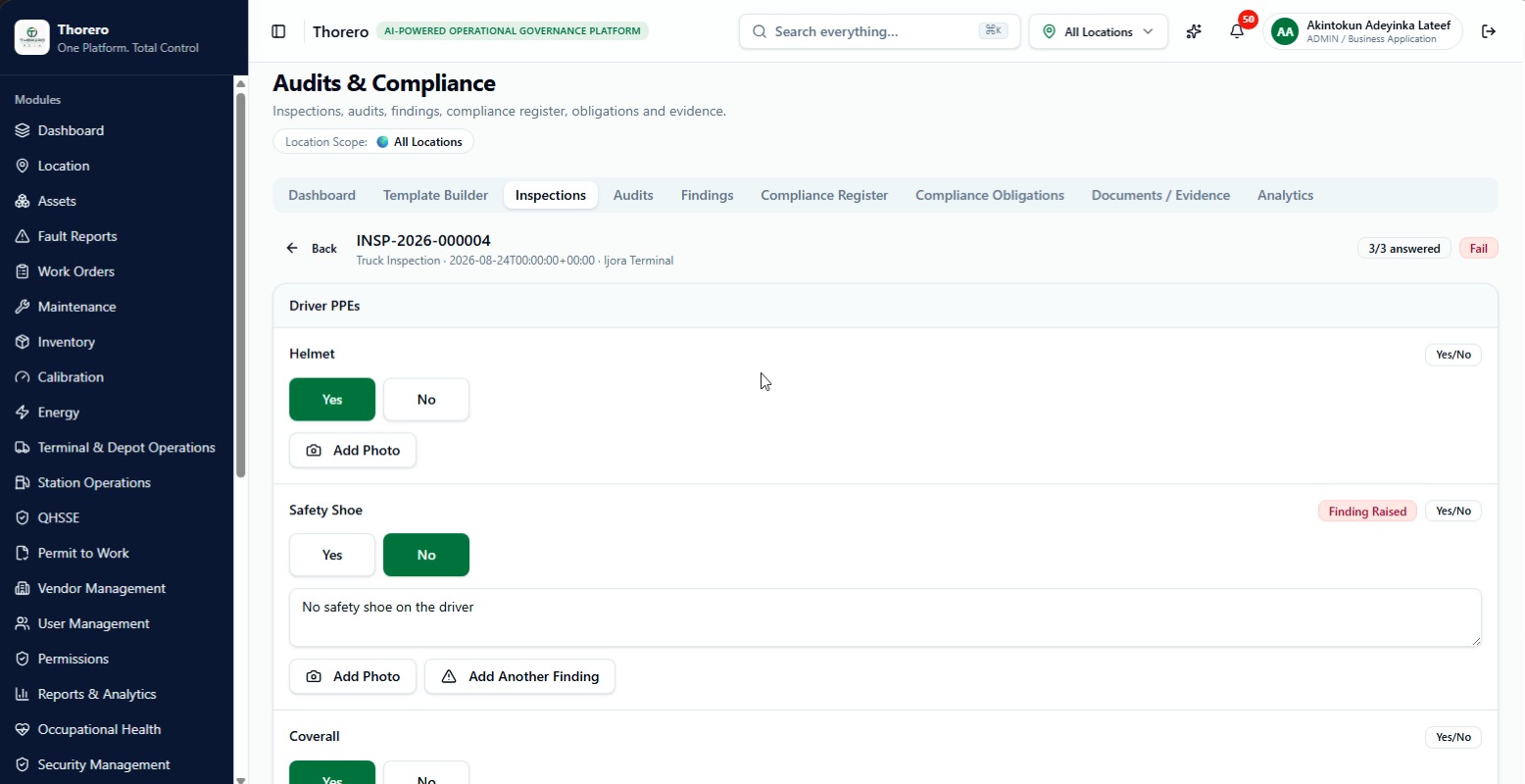Switch to the Analytics tab
1525x784 pixels.
tap(1285, 195)
